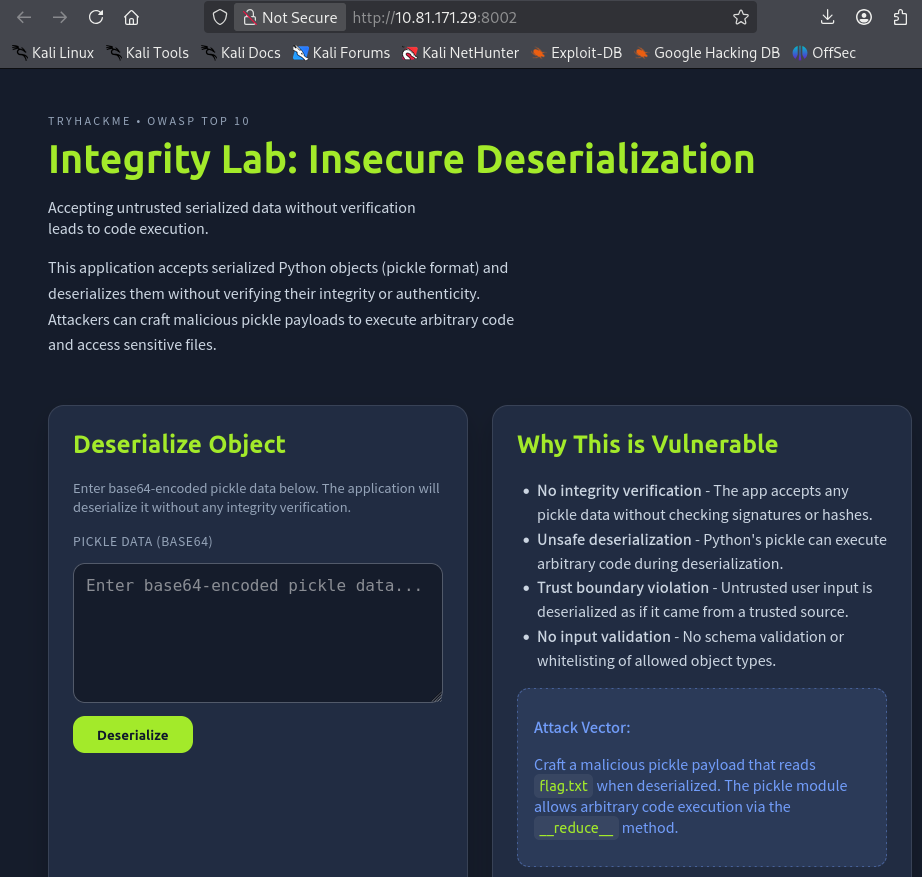
Task: Click the 'PICKLE DATA (BASE64)' label
Action: [x=143, y=542]
